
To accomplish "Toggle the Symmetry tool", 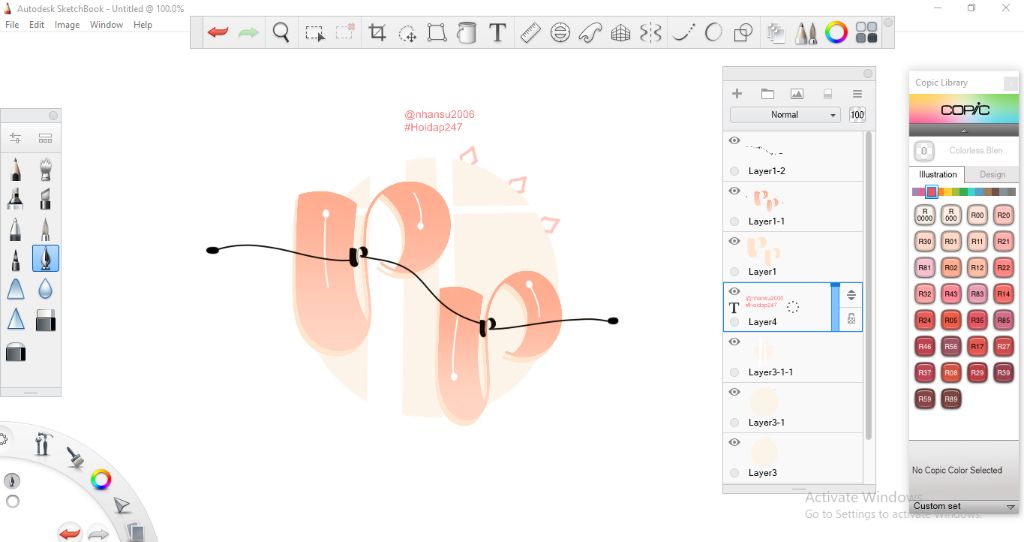I will 651,32.
